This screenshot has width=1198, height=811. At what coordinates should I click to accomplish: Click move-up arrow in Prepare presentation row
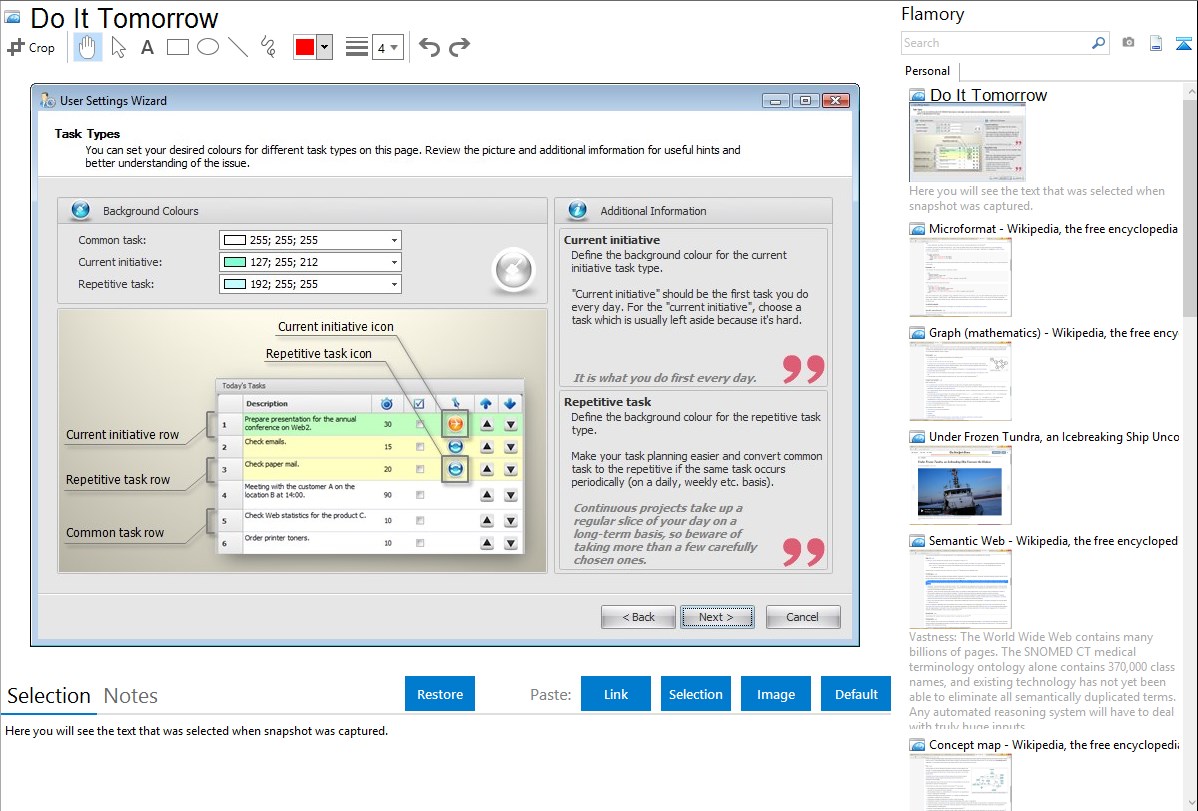pos(487,424)
